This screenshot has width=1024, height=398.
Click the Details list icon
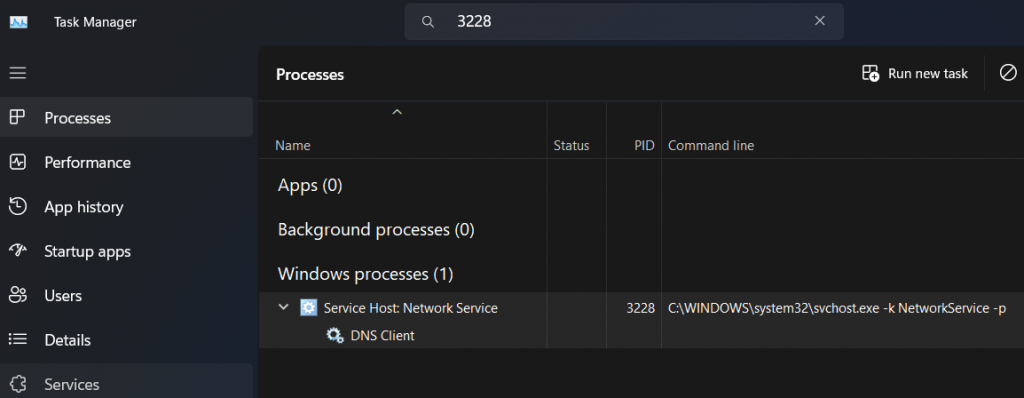(x=18, y=340)
